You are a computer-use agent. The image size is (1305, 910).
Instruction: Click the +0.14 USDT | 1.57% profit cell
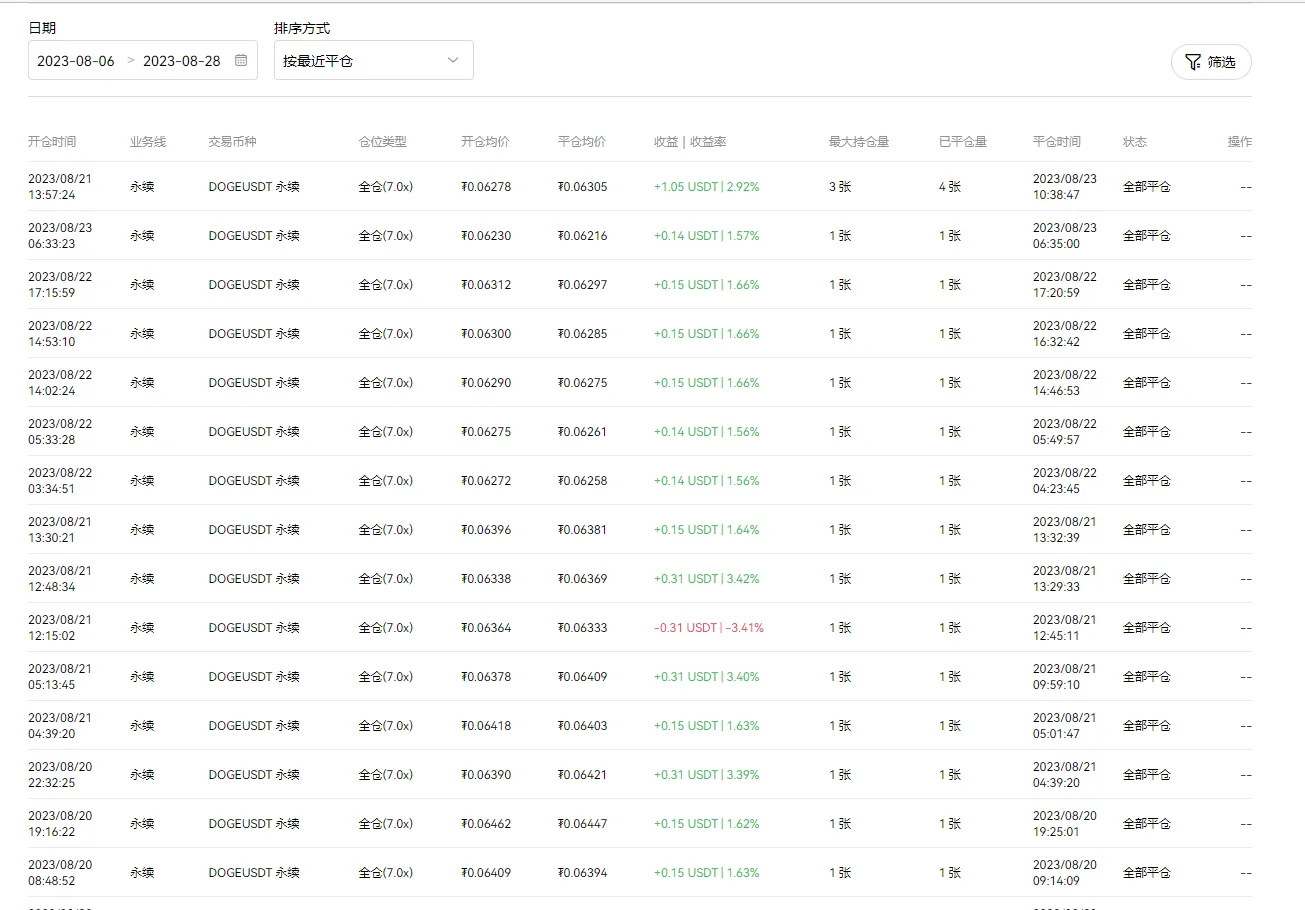click(706, 236)
